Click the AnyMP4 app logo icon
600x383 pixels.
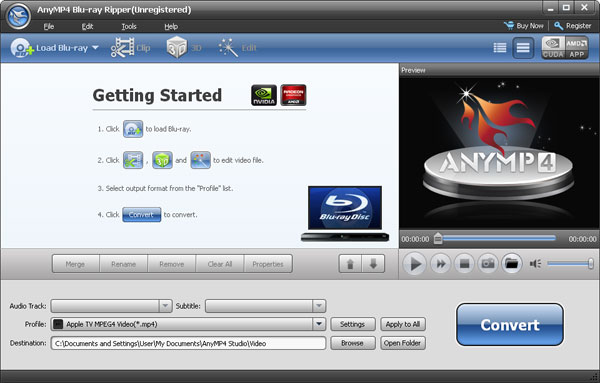[18, 16]
